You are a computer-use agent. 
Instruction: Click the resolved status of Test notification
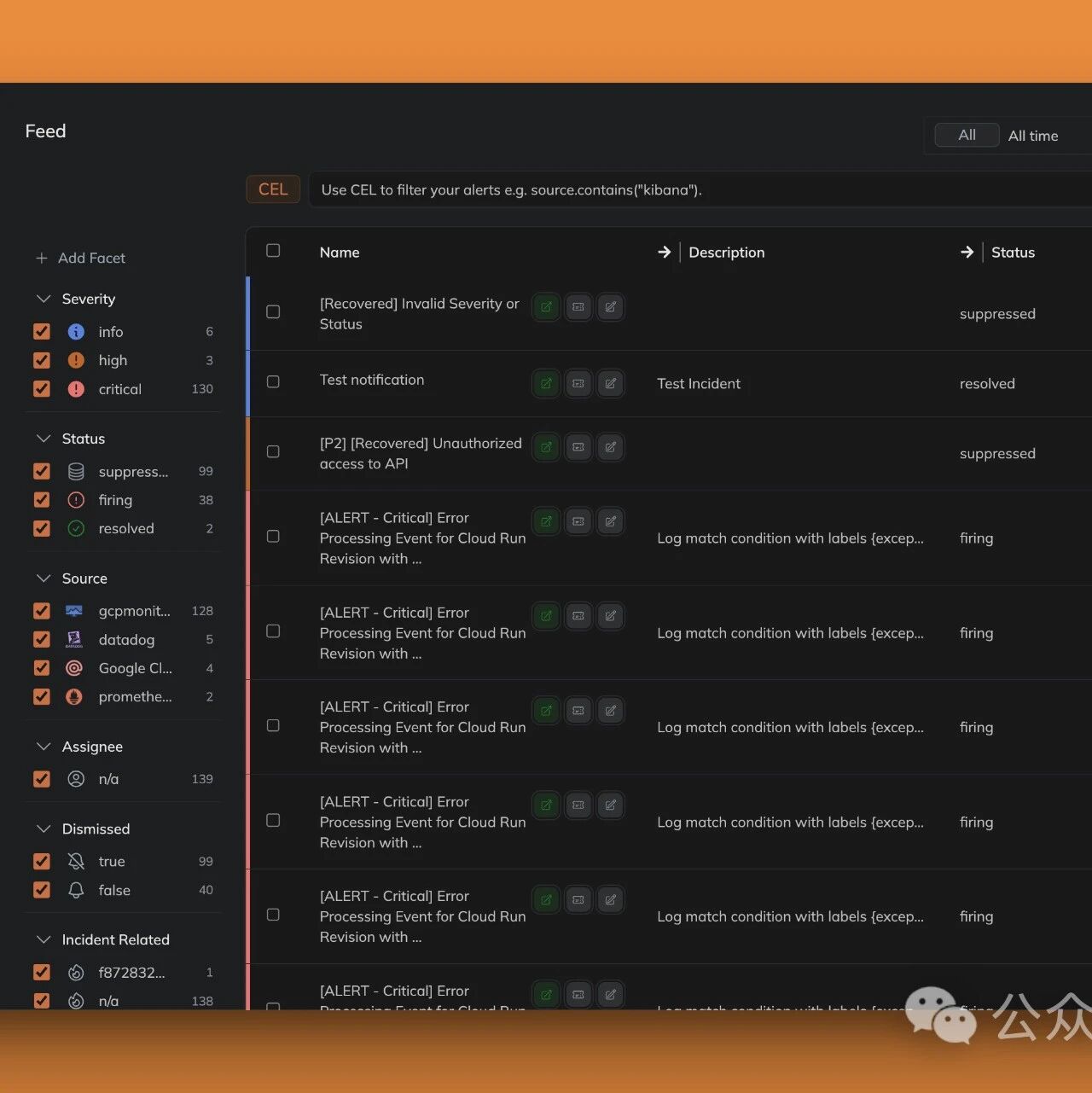(x=987, y=384)
